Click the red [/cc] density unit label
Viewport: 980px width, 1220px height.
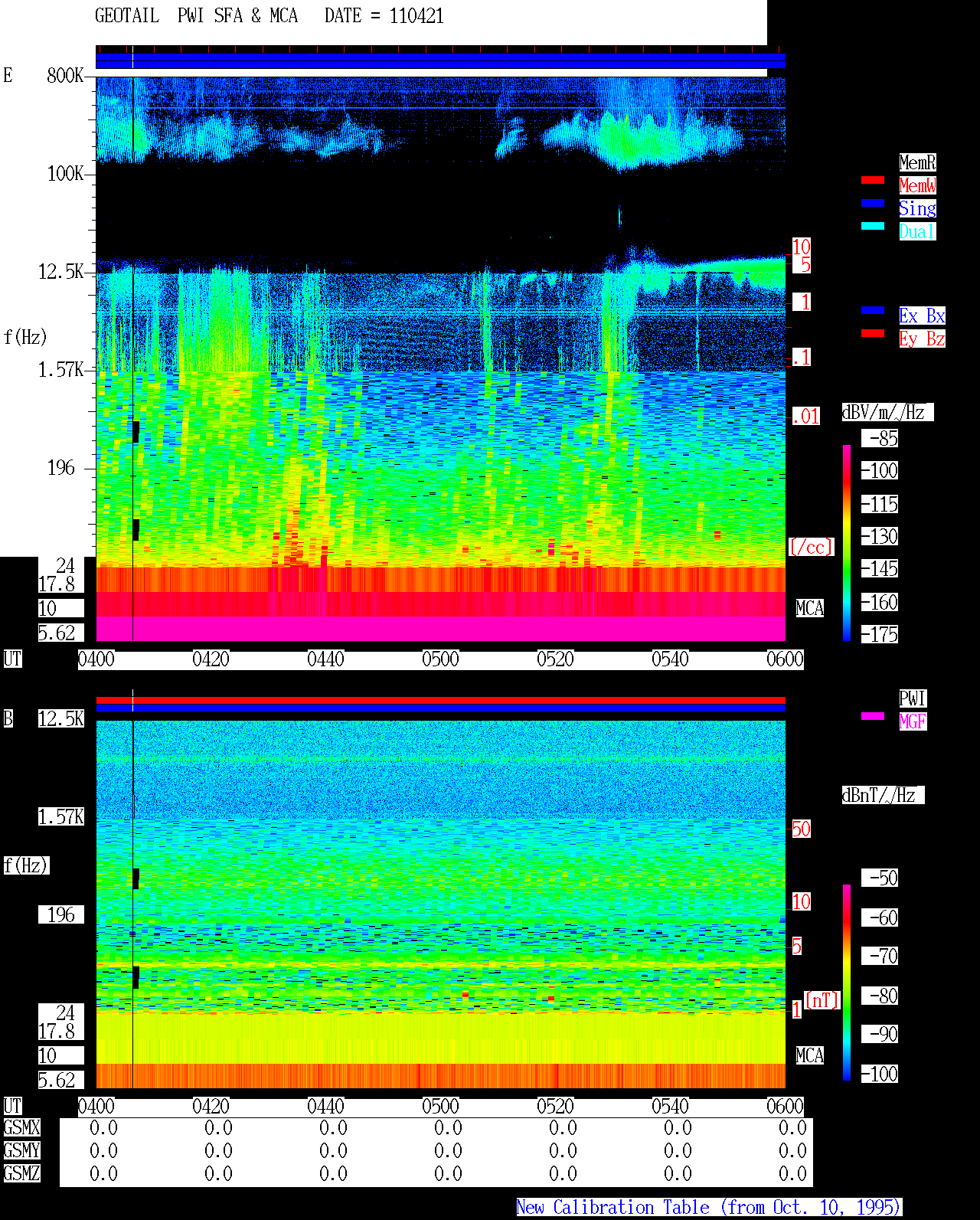tap(811, 547)
